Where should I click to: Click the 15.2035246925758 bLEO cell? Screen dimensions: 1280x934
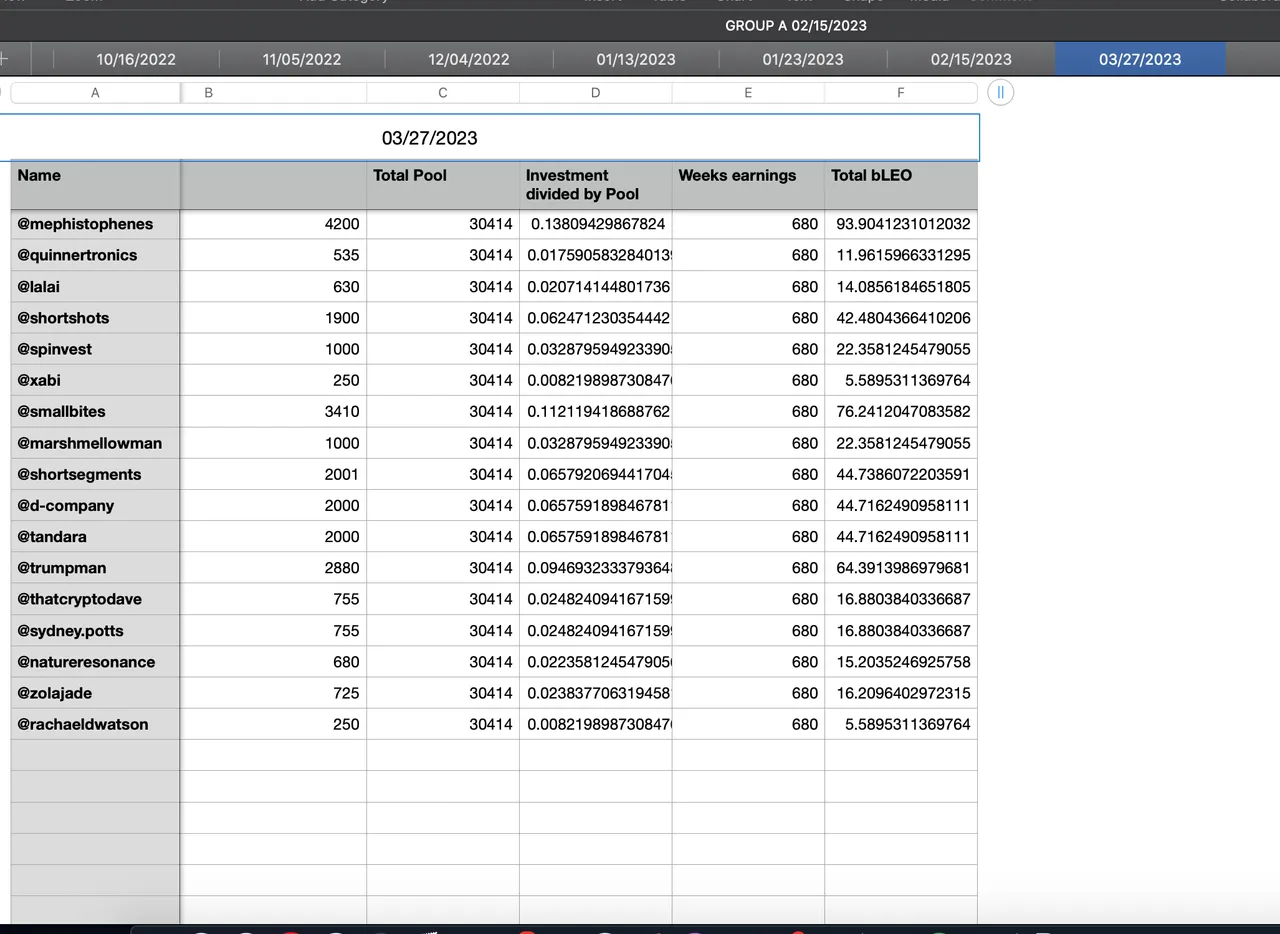point(901,662)
